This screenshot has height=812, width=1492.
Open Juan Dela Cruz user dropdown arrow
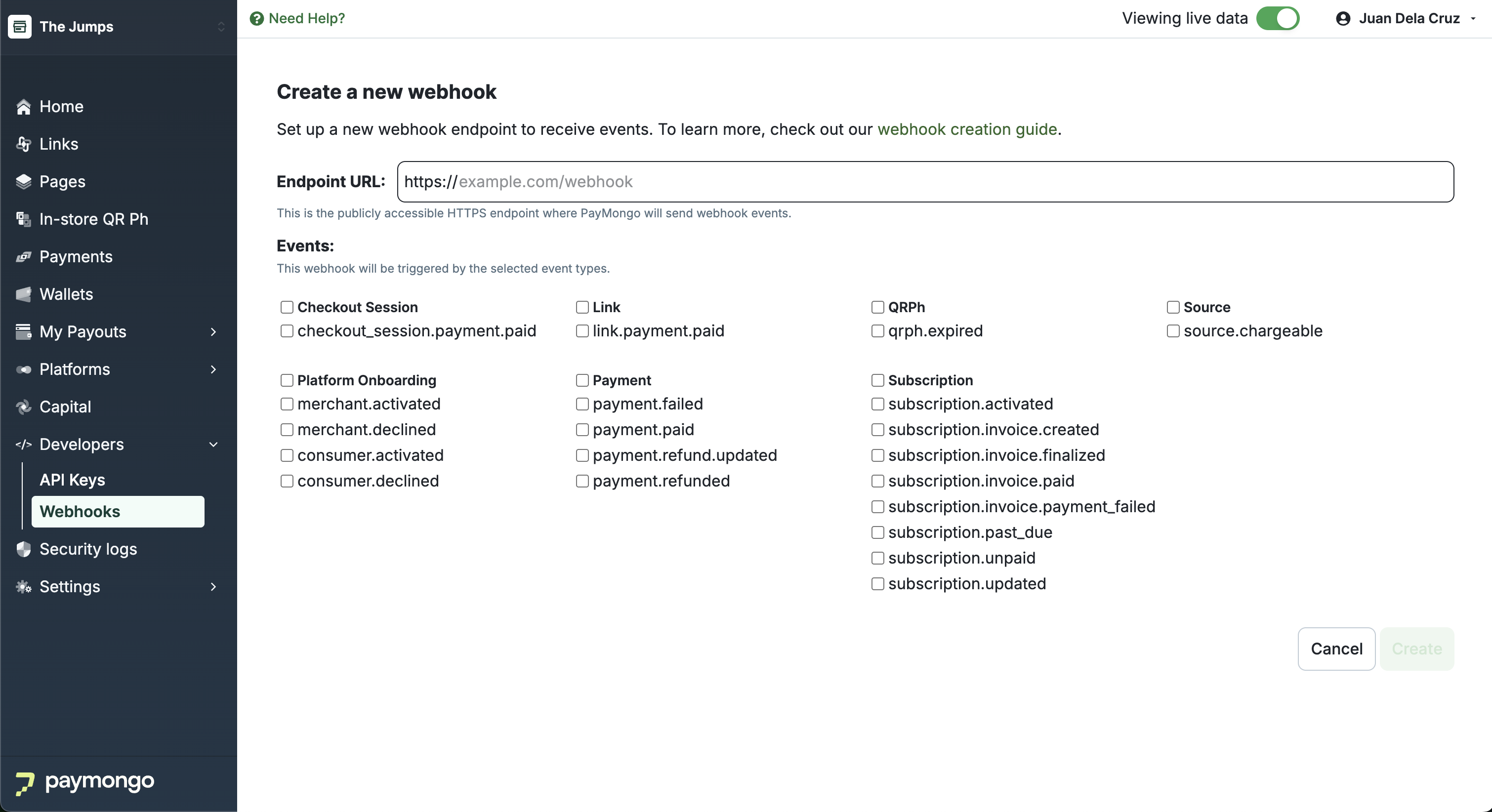coord(1473,19)
